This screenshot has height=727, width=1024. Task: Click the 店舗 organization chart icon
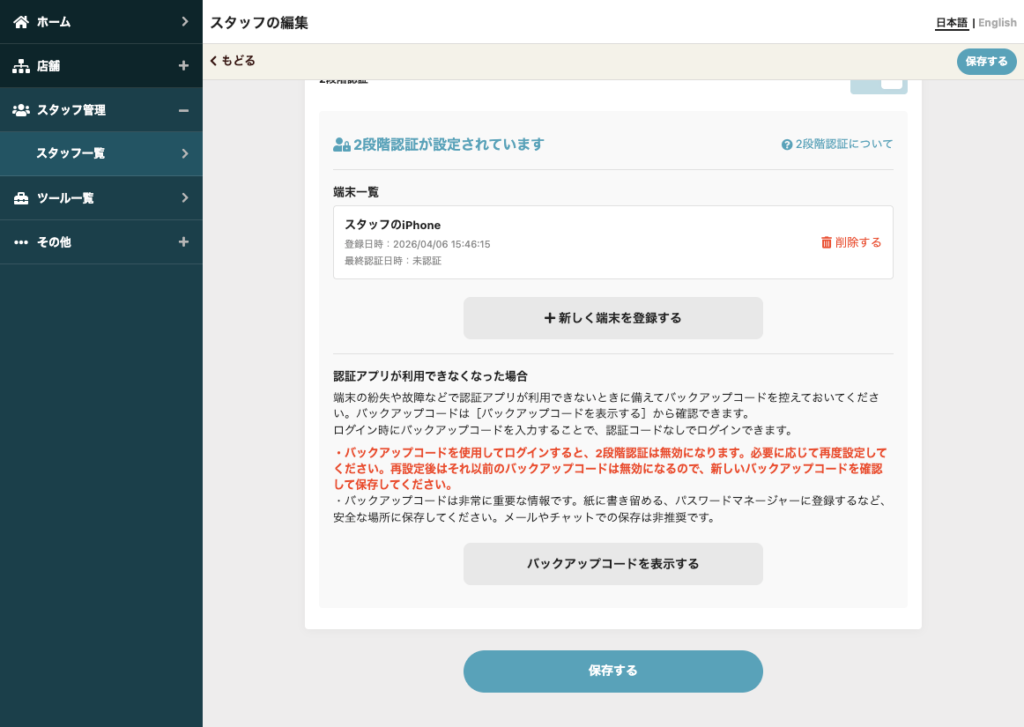pyautogui.click(x=21, y=66)
